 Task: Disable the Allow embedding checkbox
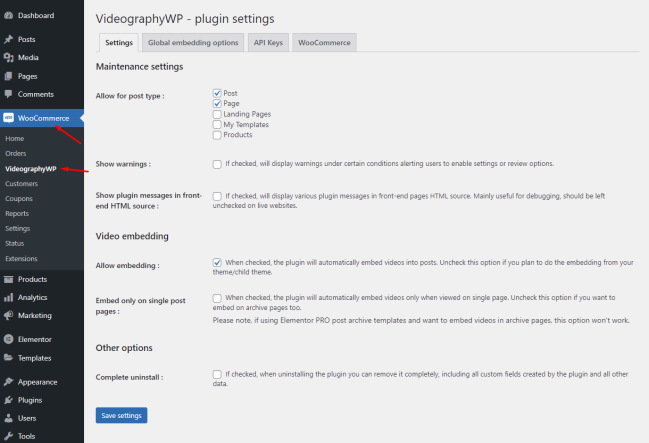(x=217, y=262)
